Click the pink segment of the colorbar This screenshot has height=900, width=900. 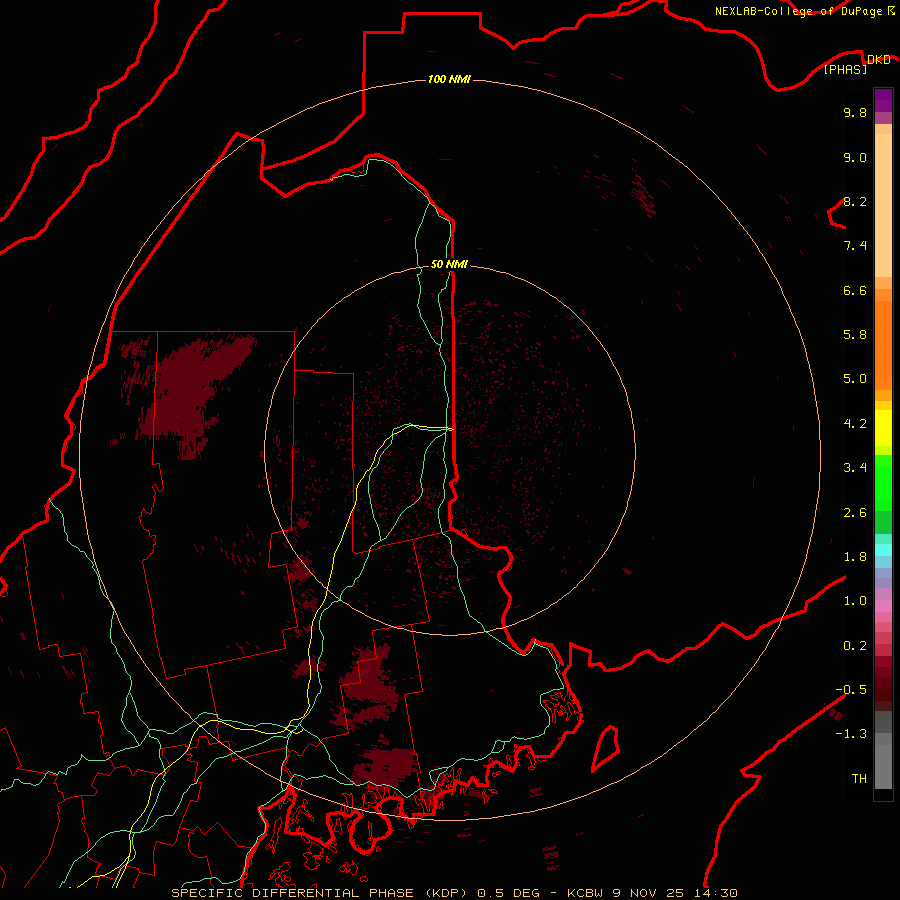pyautogui.click(x=883, y=606)
